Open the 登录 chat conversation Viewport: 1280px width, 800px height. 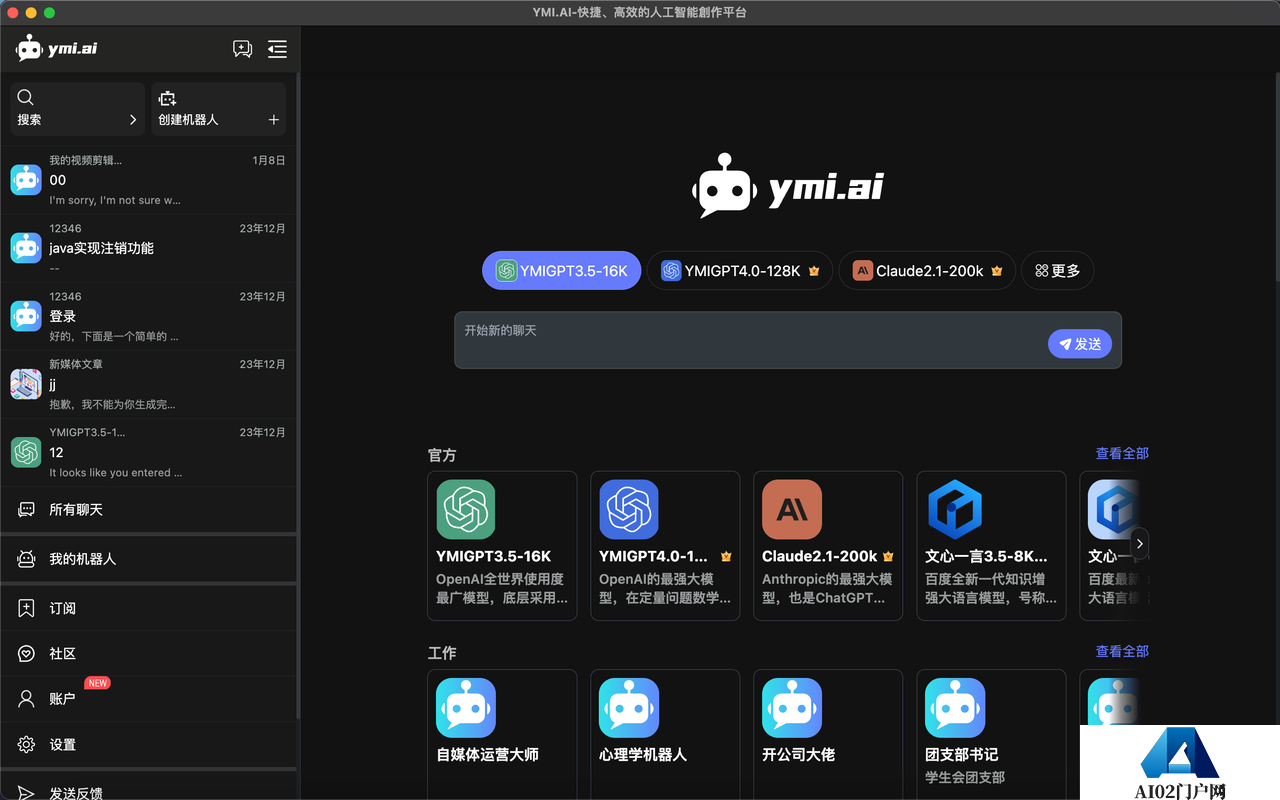149,316
